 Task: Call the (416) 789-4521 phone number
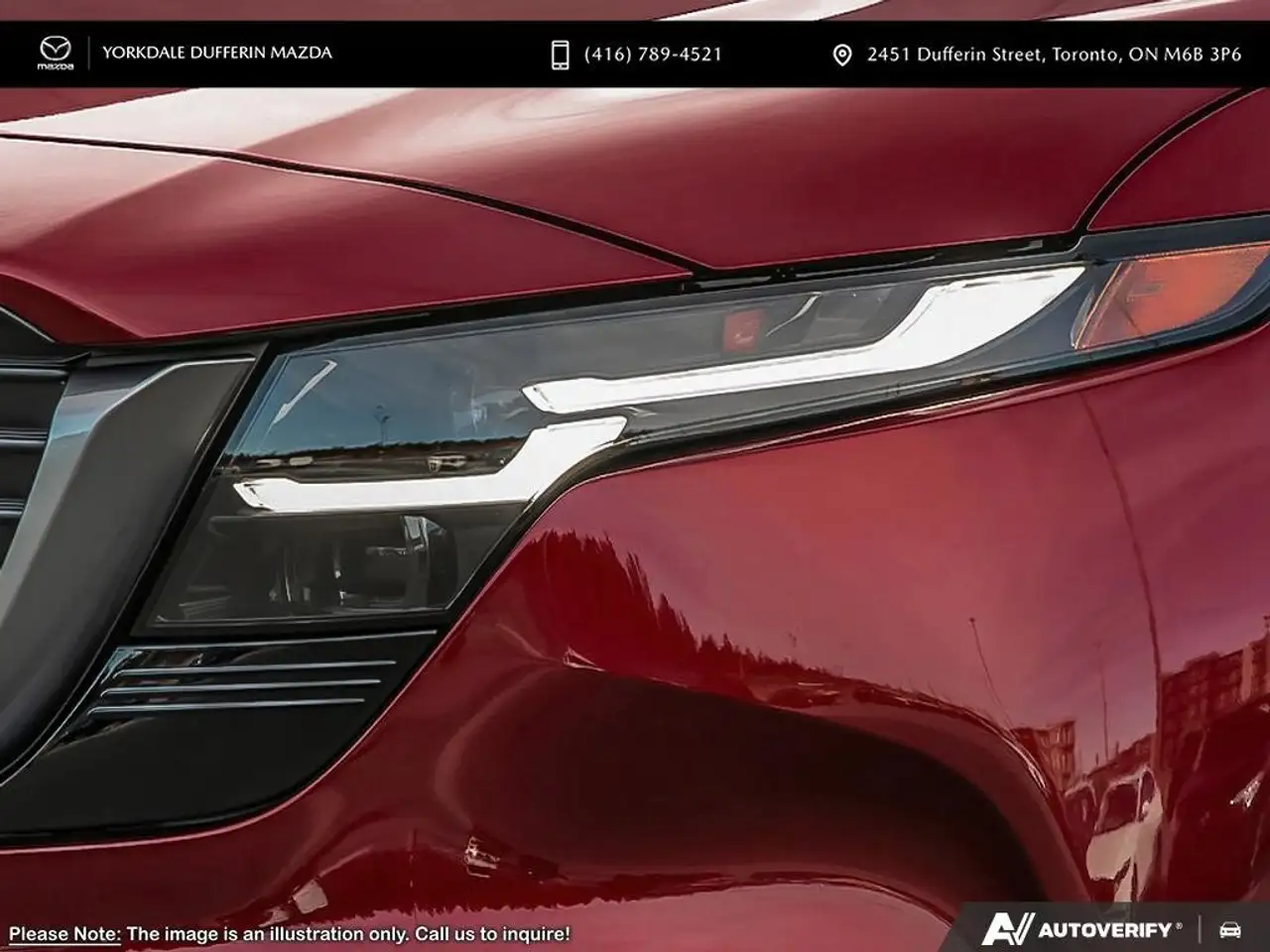coord(653,55)
